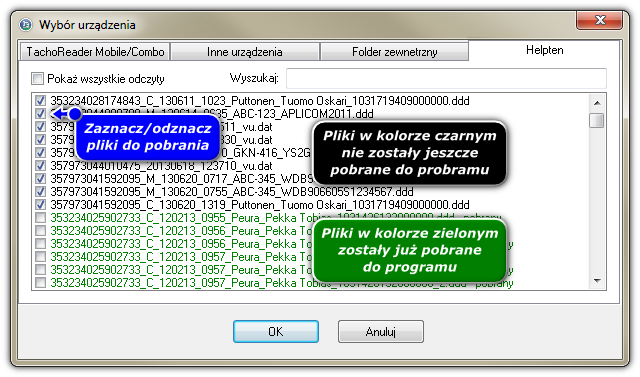This screenshot has width=640, height=377.
Task: Check first green 0955_Peura_Pekka file
Action: click(x=40, y=217)
